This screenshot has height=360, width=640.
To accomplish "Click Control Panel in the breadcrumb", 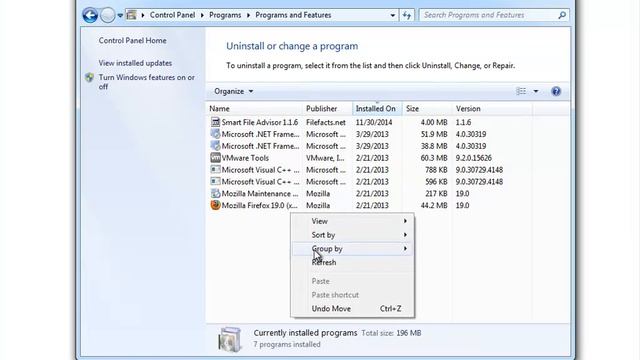I will point(172,15).
